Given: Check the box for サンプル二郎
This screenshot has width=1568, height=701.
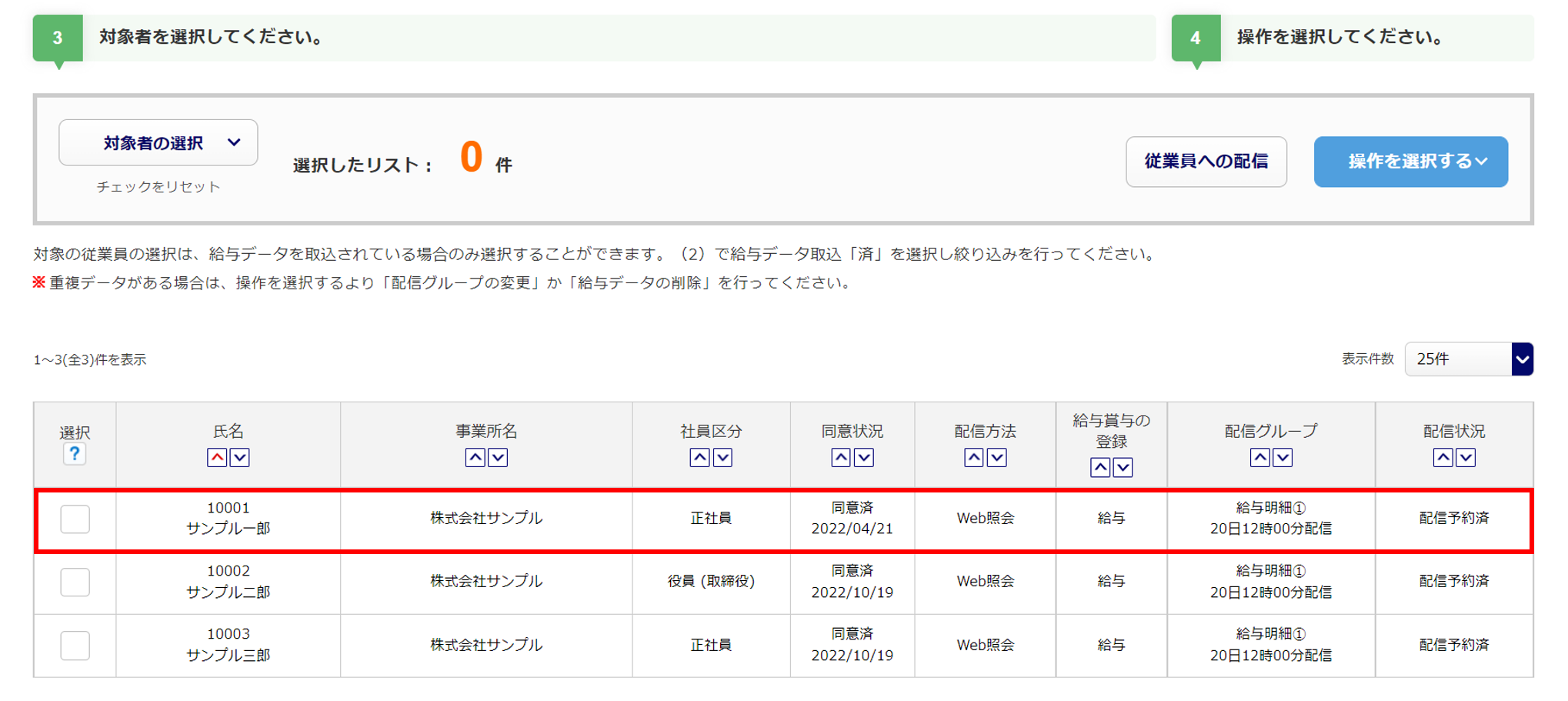Looking at the screenshot, I should click(75, 582).
